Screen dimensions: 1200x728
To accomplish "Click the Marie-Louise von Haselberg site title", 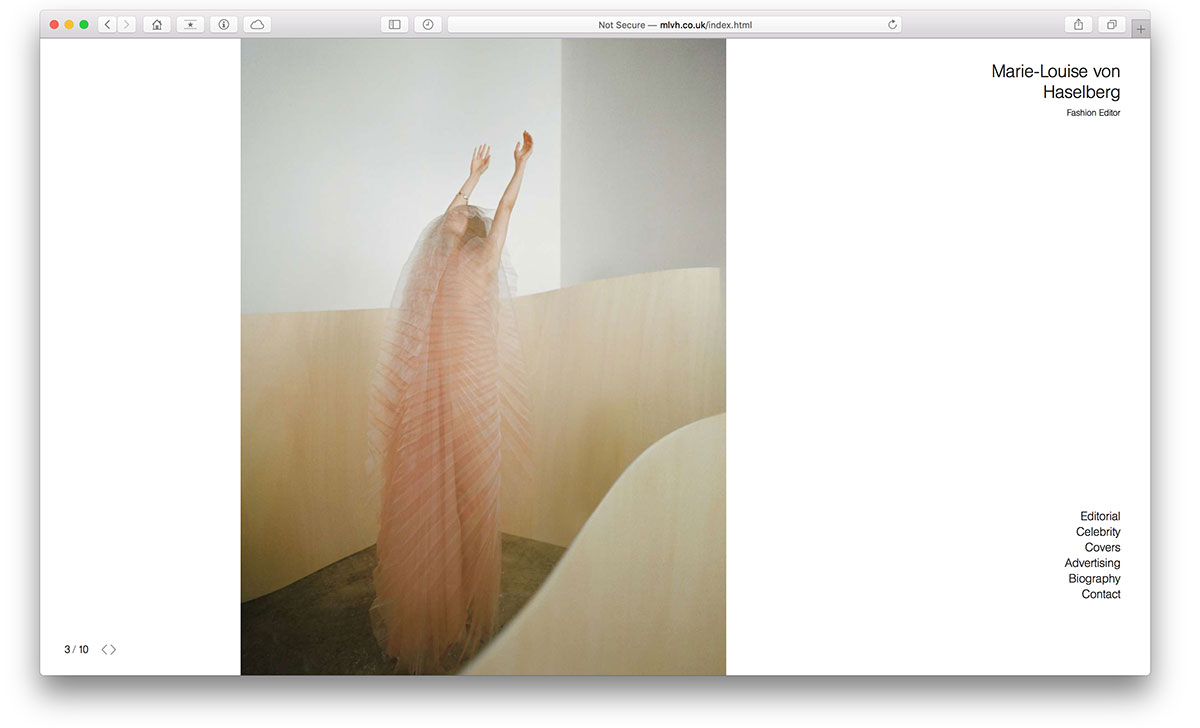I will point(1056,81).
